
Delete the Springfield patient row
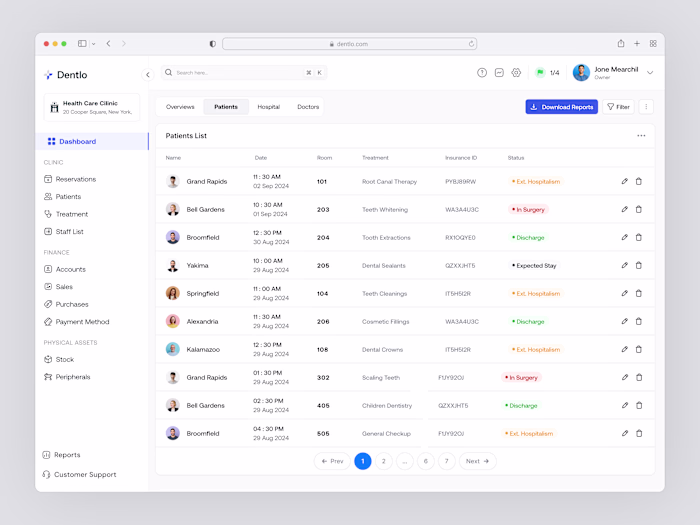pyautogui.click(x=639, y=293)
